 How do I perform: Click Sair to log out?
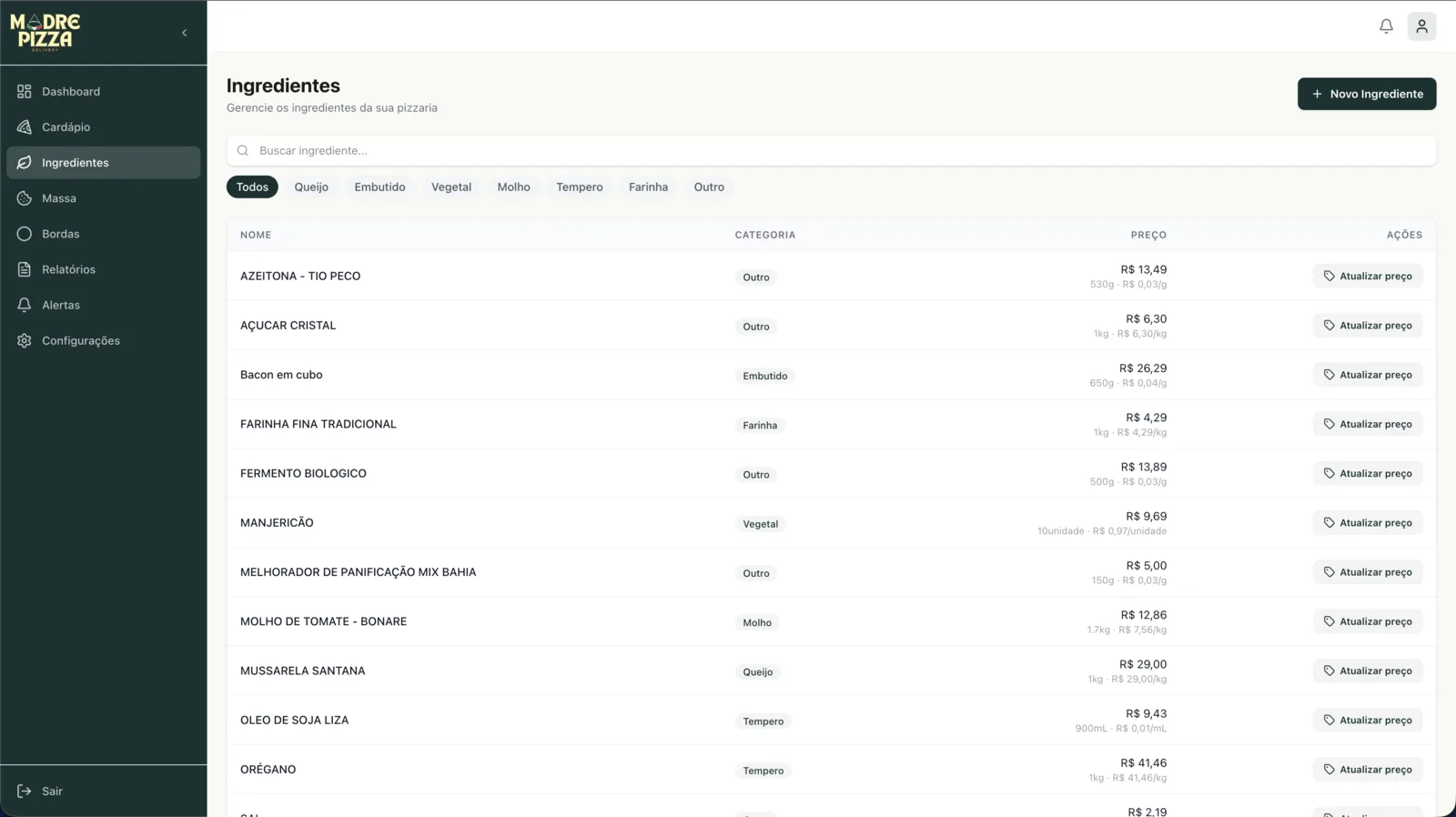(x=52, y=792)
